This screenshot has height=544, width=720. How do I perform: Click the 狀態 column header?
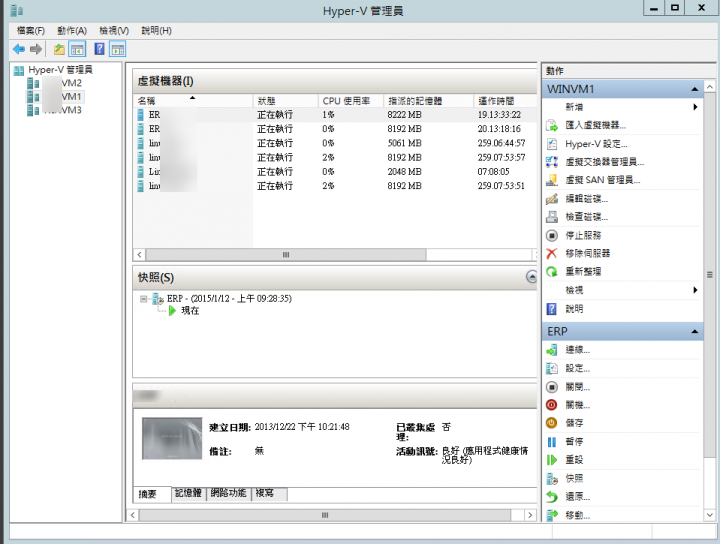pos(285,101)
